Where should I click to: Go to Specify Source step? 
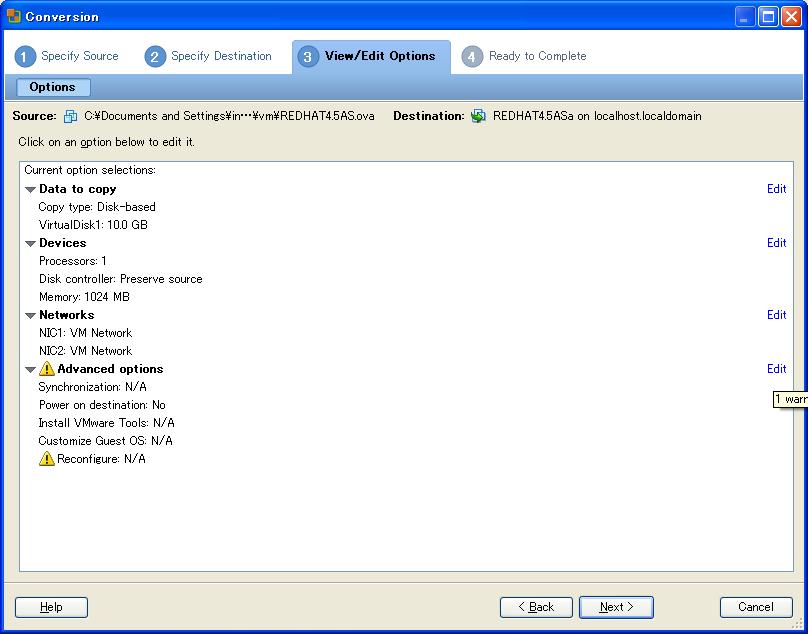point(67,56)
